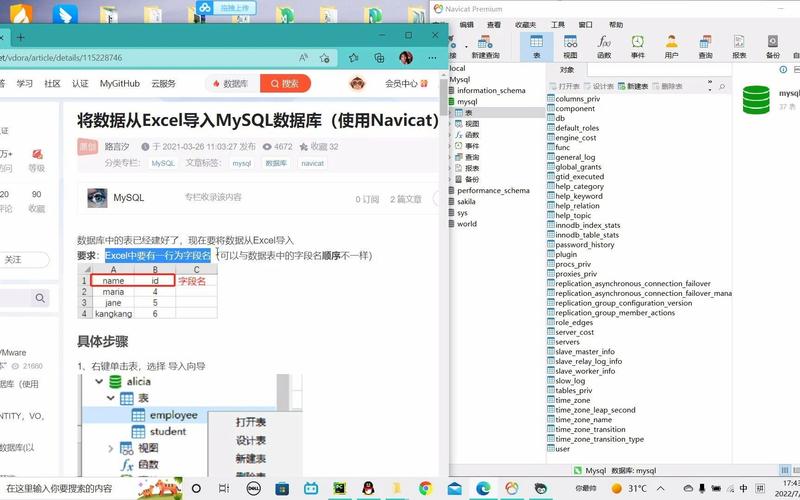Click the CSDN user avatar beside 会员中心
The width and height of the screenshot is (800, 500).
[357, 83]
